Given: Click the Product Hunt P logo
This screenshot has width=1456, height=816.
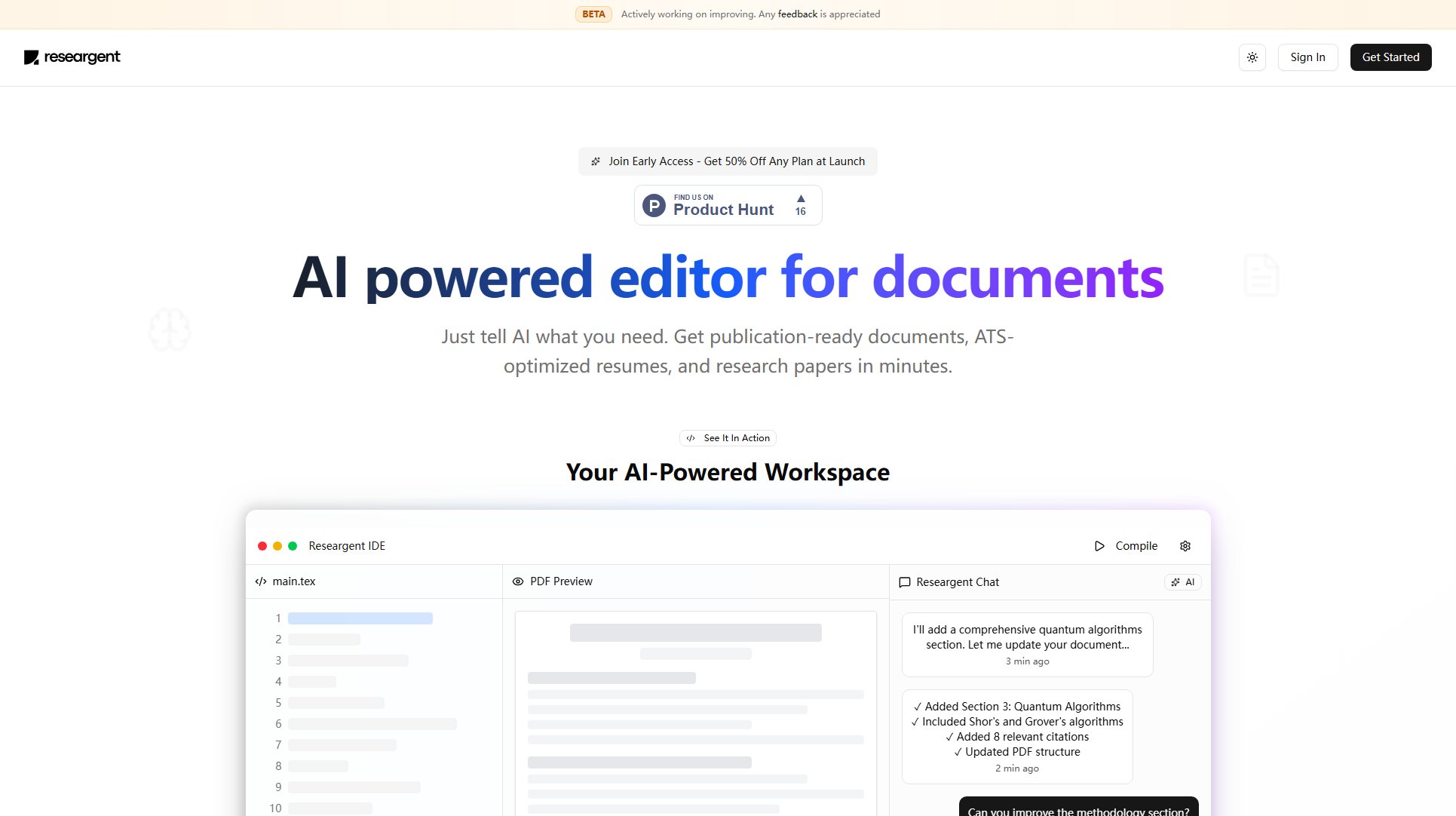Looking at the screenshot, I should tap(654, 205).
